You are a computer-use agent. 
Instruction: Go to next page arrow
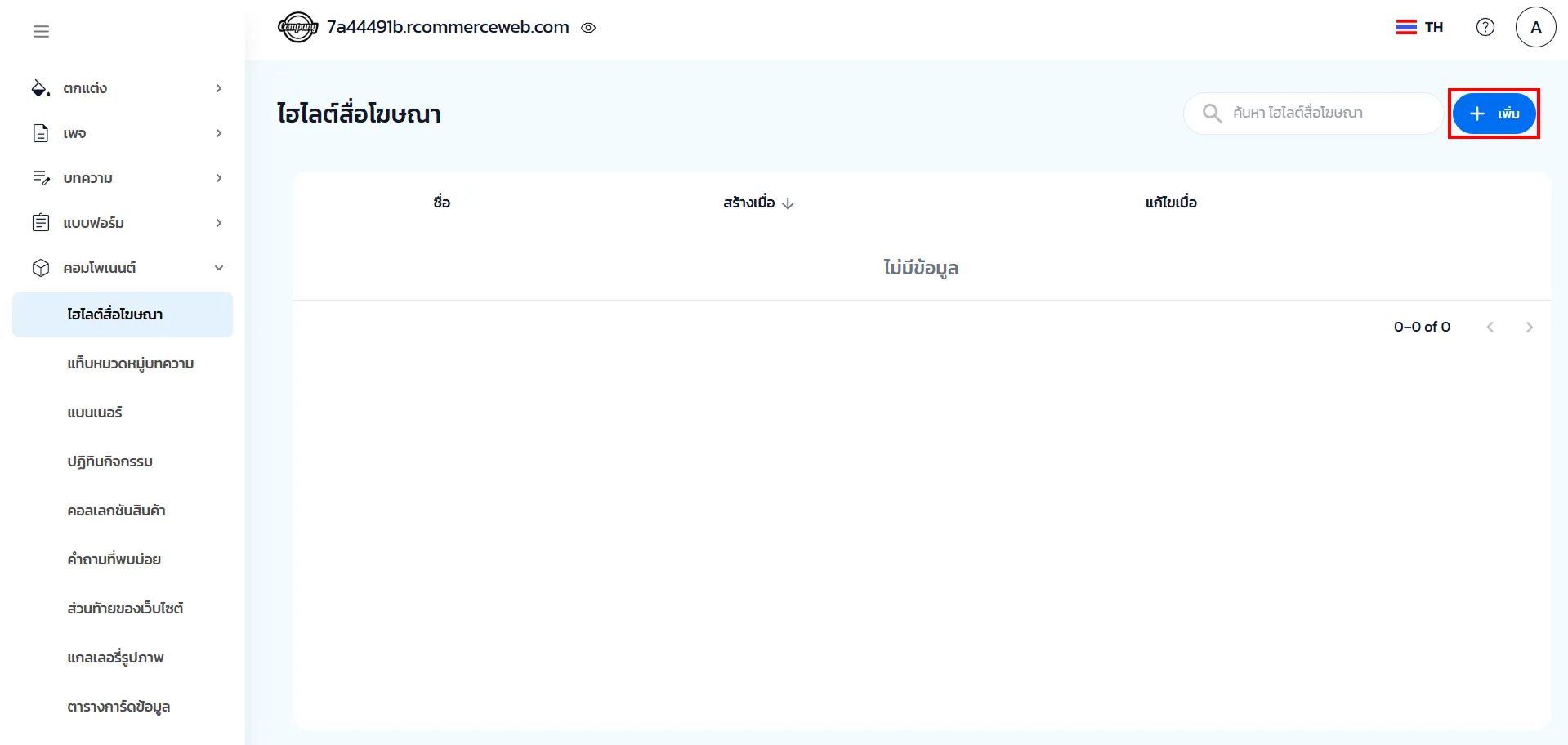[x=1530, y=328]
